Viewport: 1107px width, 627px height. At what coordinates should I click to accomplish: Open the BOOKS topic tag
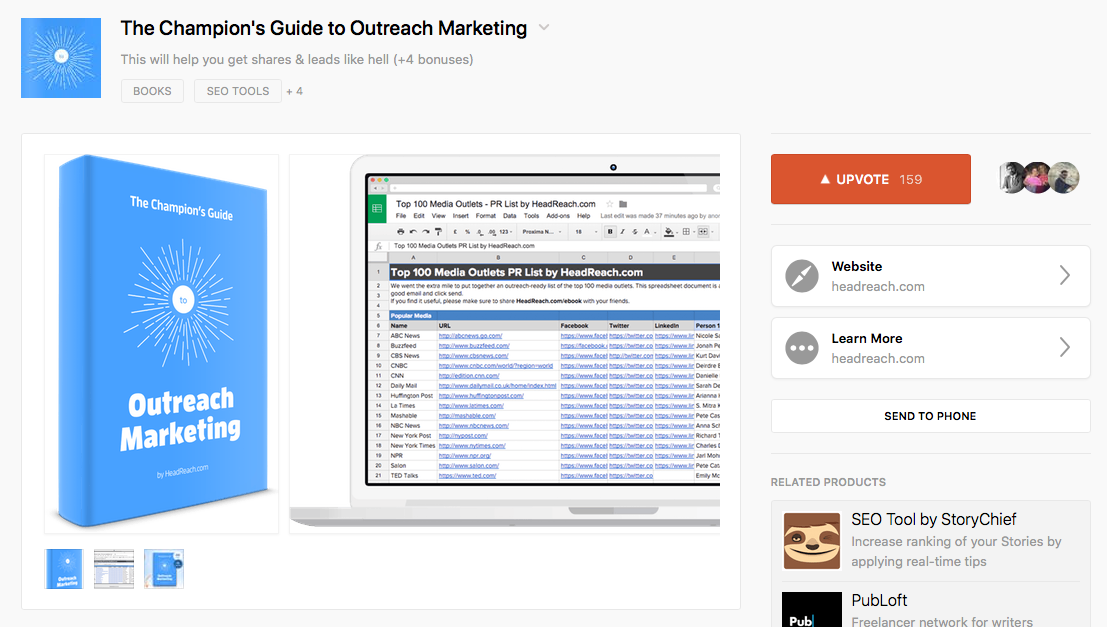tap(152, 91)
